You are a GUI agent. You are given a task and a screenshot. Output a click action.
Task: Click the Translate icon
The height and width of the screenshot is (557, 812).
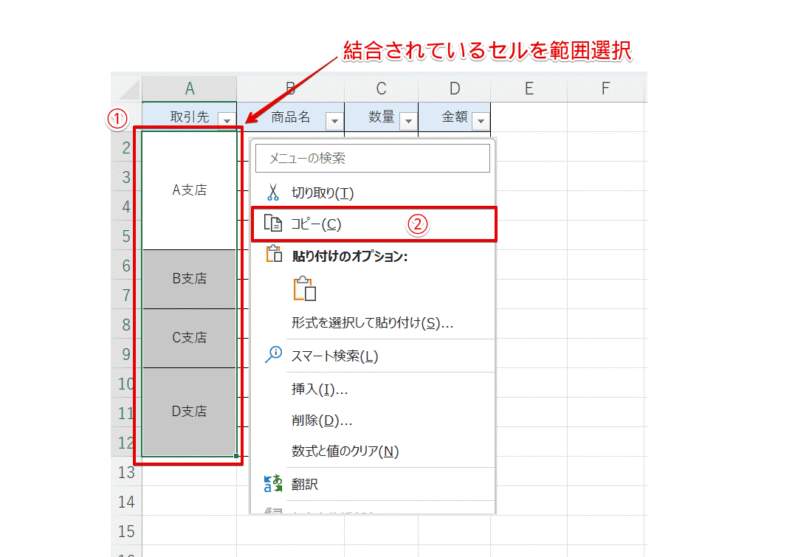click(x=273, y=483)
